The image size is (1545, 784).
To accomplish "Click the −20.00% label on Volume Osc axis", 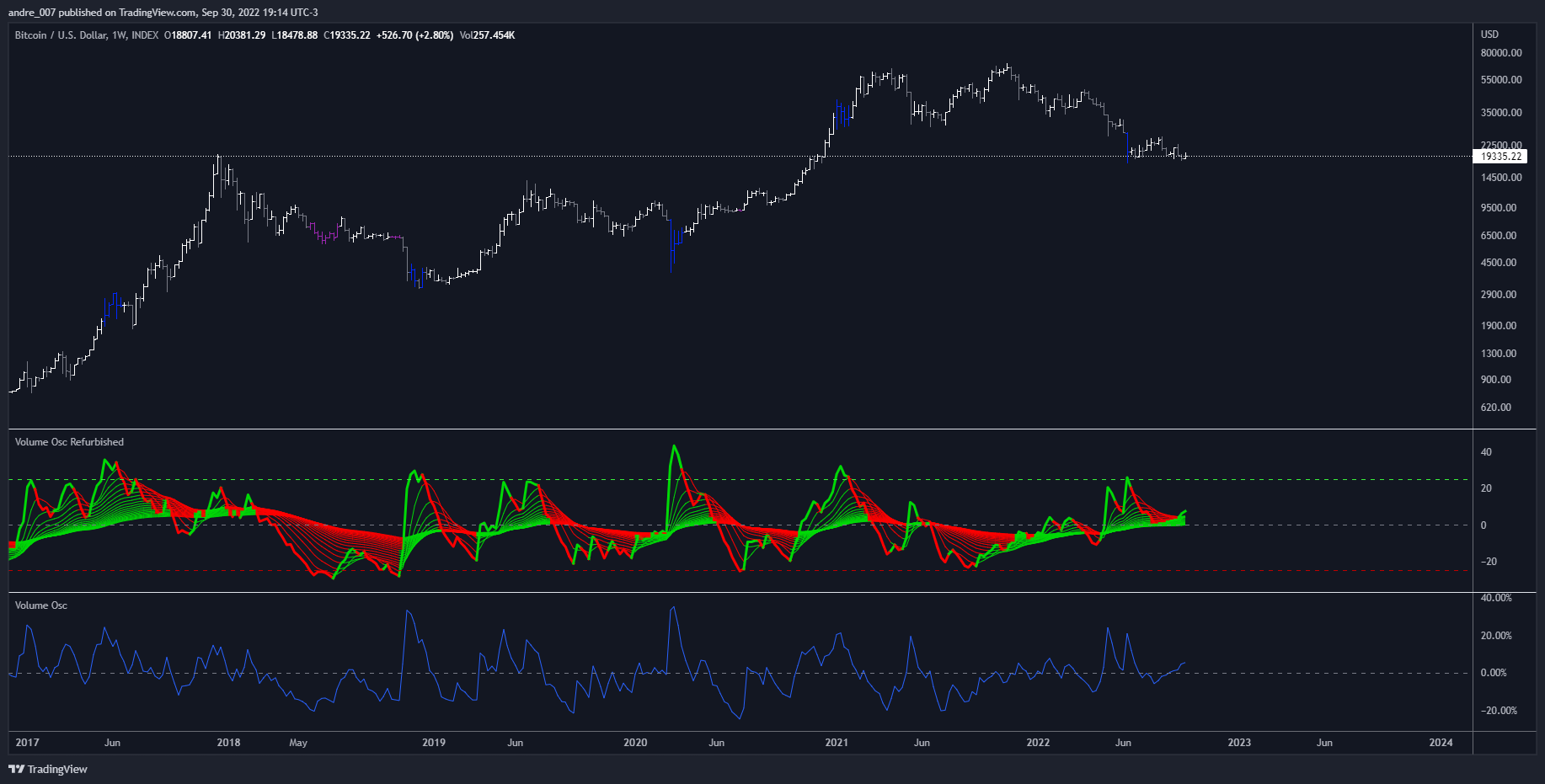I will [1499, 711].
